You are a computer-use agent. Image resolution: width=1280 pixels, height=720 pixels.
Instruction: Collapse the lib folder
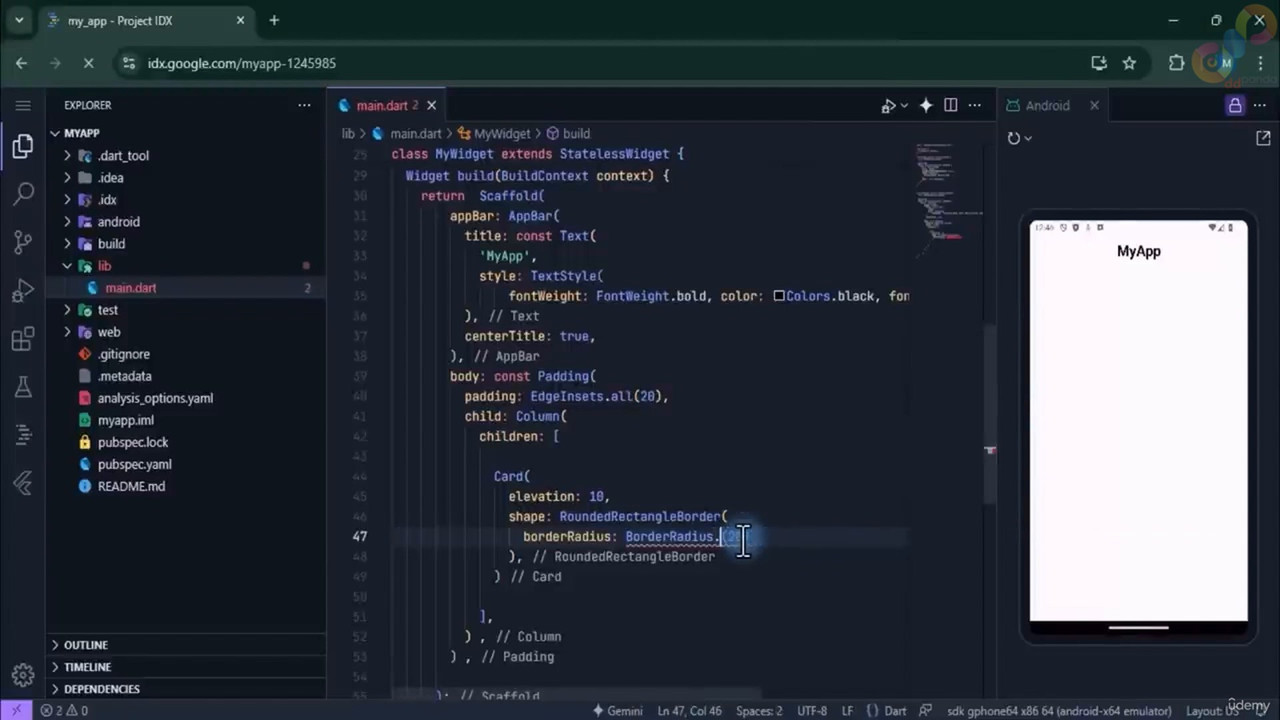[x=67, y=266]
